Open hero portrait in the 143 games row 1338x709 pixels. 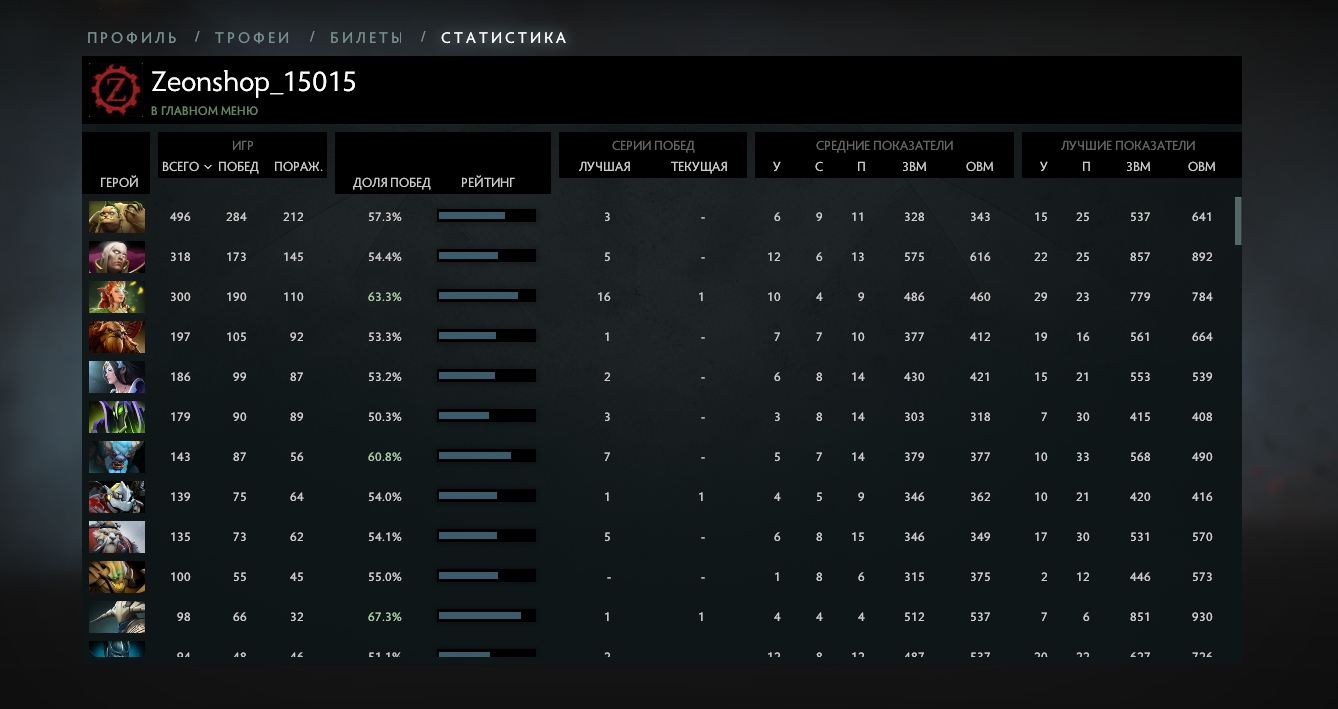click(117, 457)
